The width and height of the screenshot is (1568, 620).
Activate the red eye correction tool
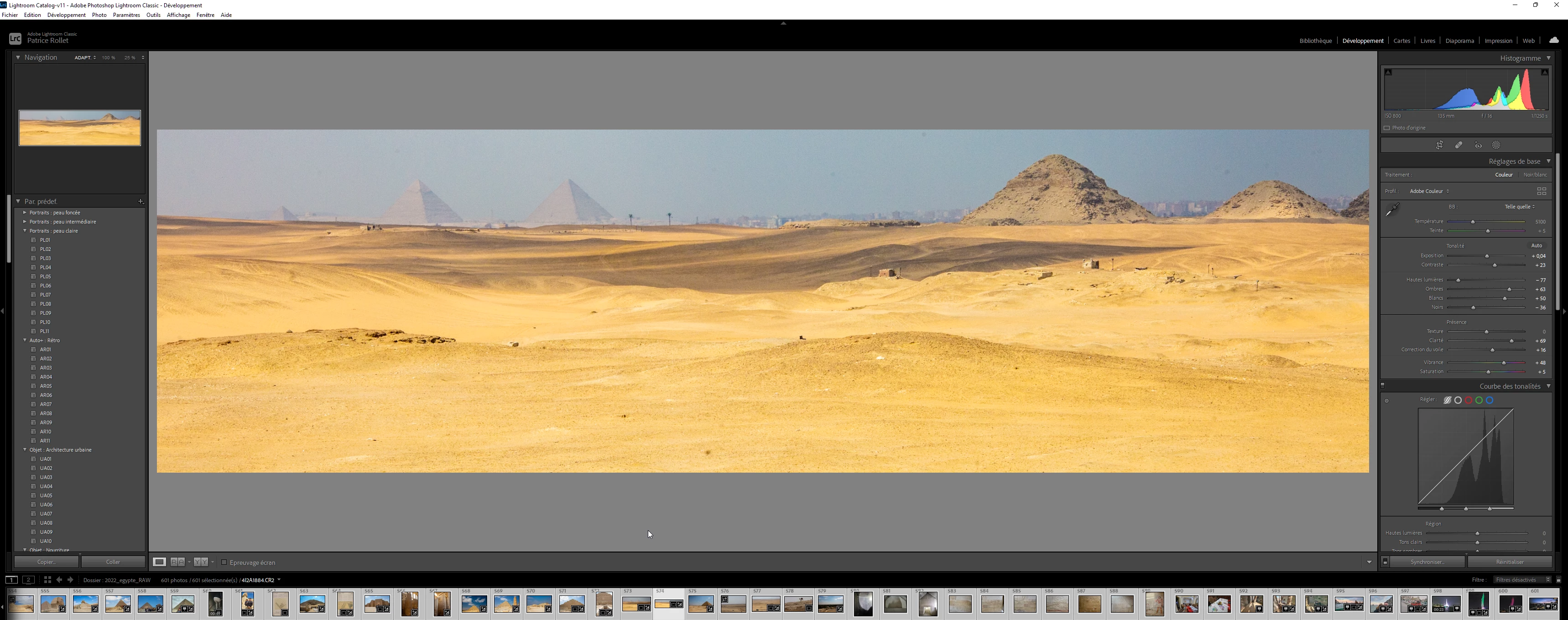click(1479, 146)
